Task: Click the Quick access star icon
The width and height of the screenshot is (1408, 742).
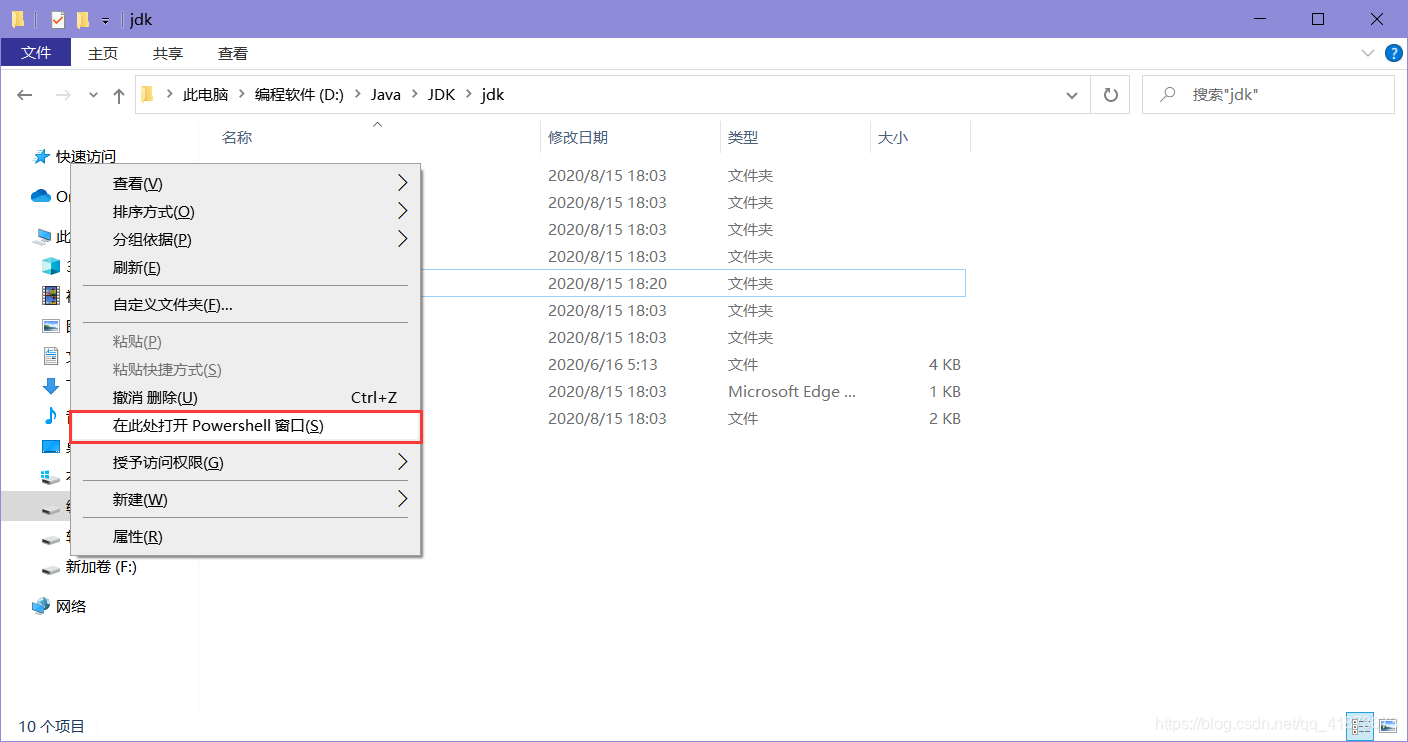Action: (x=41, y=156)
